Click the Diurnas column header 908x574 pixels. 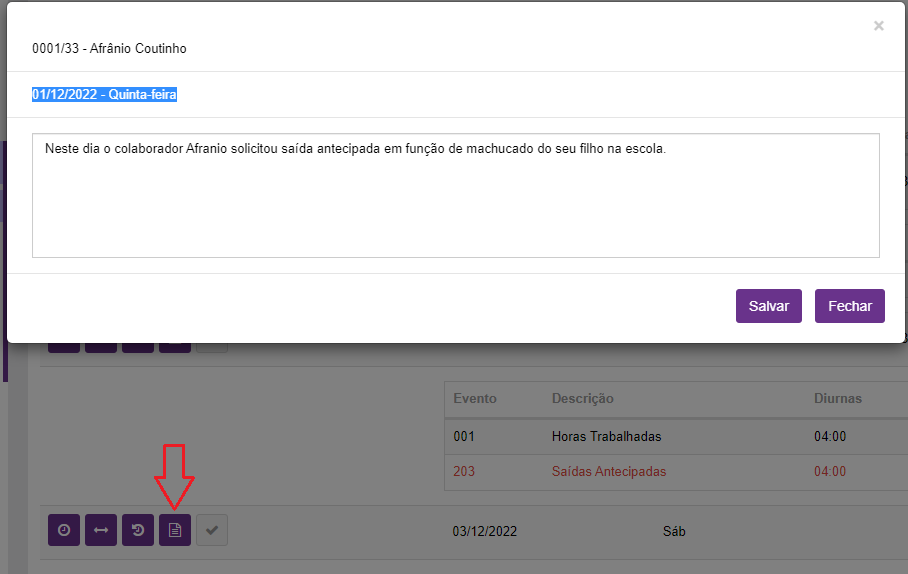pyautogui.click(x=837, y=398)
